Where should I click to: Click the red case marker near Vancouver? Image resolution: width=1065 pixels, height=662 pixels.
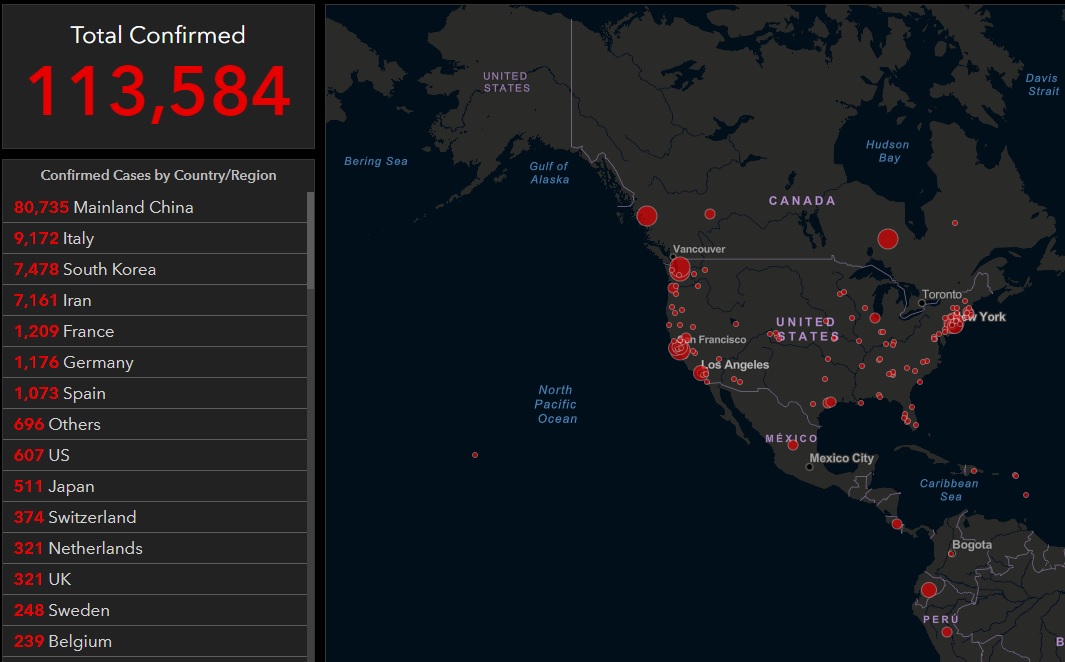coord(679,267)
